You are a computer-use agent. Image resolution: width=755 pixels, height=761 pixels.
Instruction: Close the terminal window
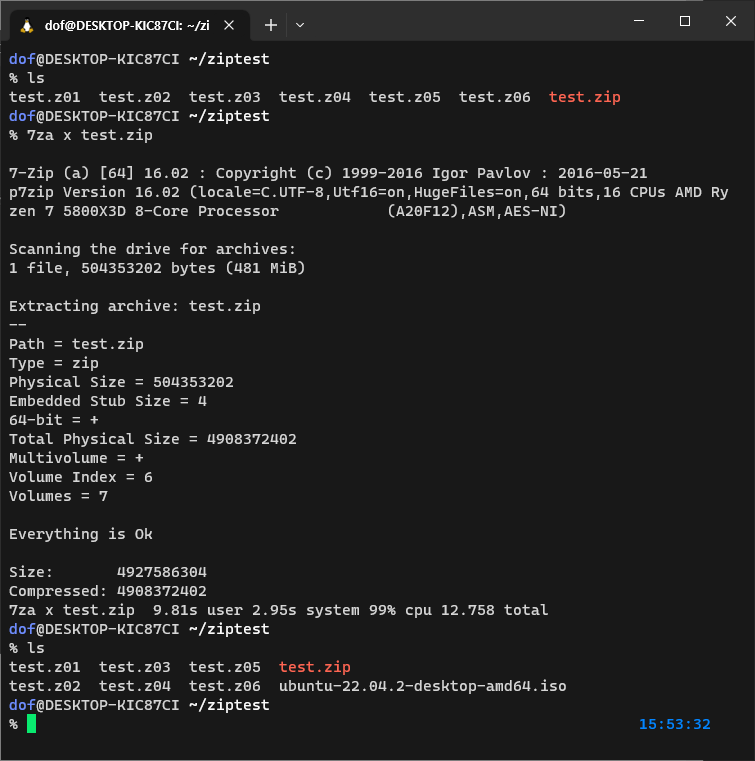coord(731,21)
